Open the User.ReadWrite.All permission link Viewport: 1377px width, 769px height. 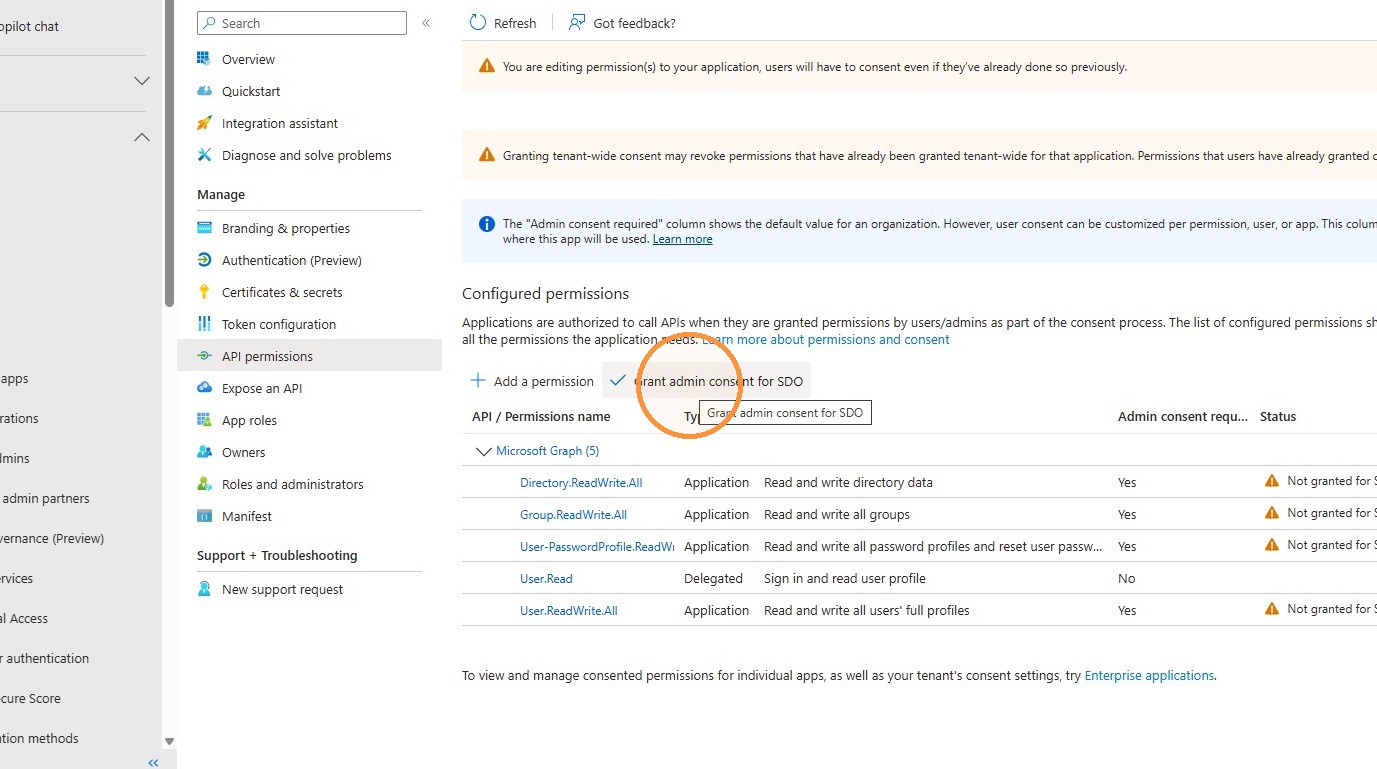pos(569,611)
